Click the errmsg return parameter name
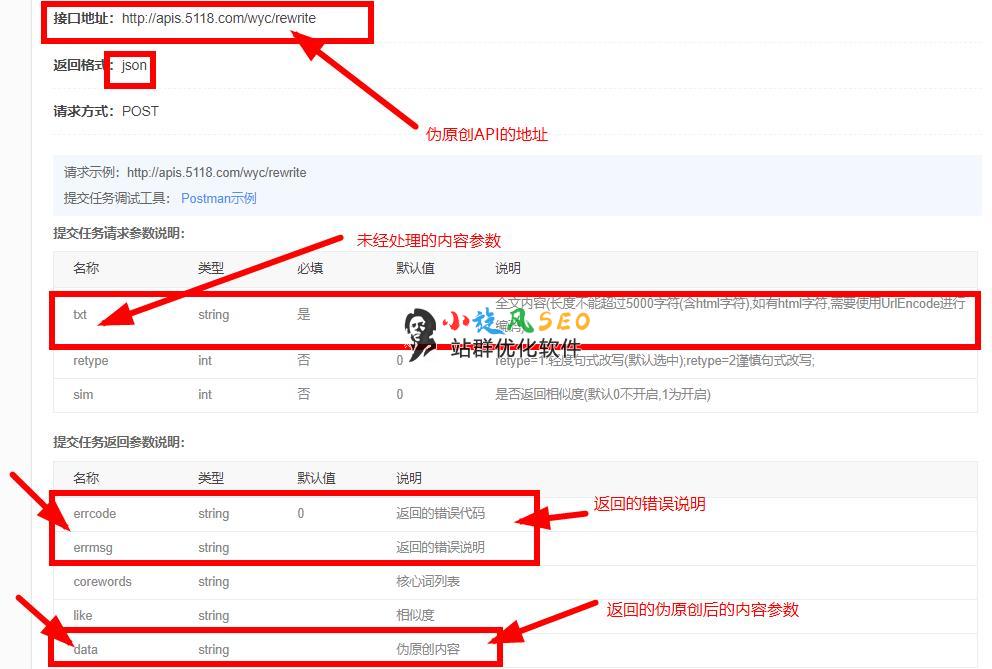This screenshot has width=992, height=669. click(x=94, y=547)
